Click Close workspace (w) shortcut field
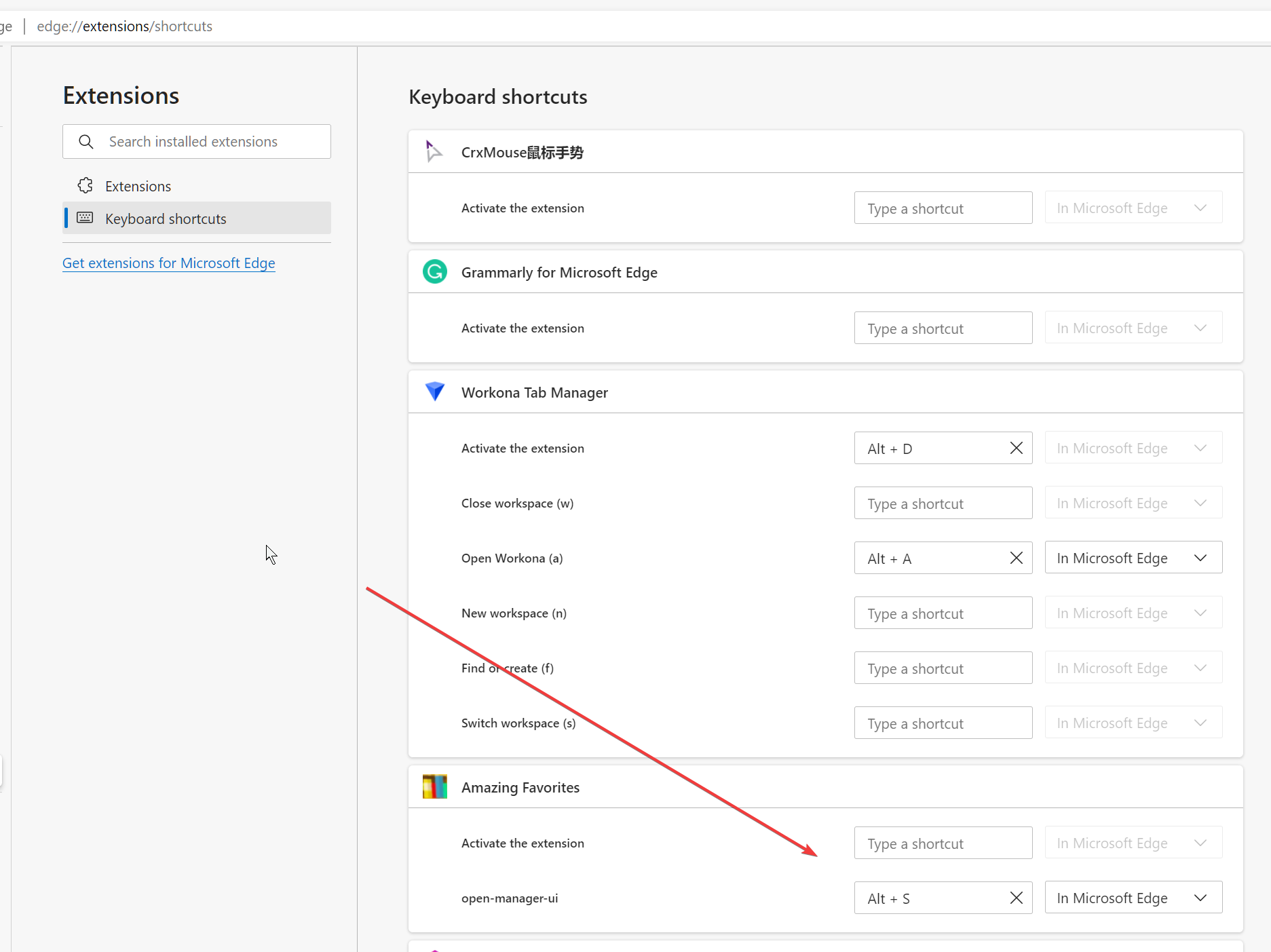The image size is (1271, 952). pos(943,503)
